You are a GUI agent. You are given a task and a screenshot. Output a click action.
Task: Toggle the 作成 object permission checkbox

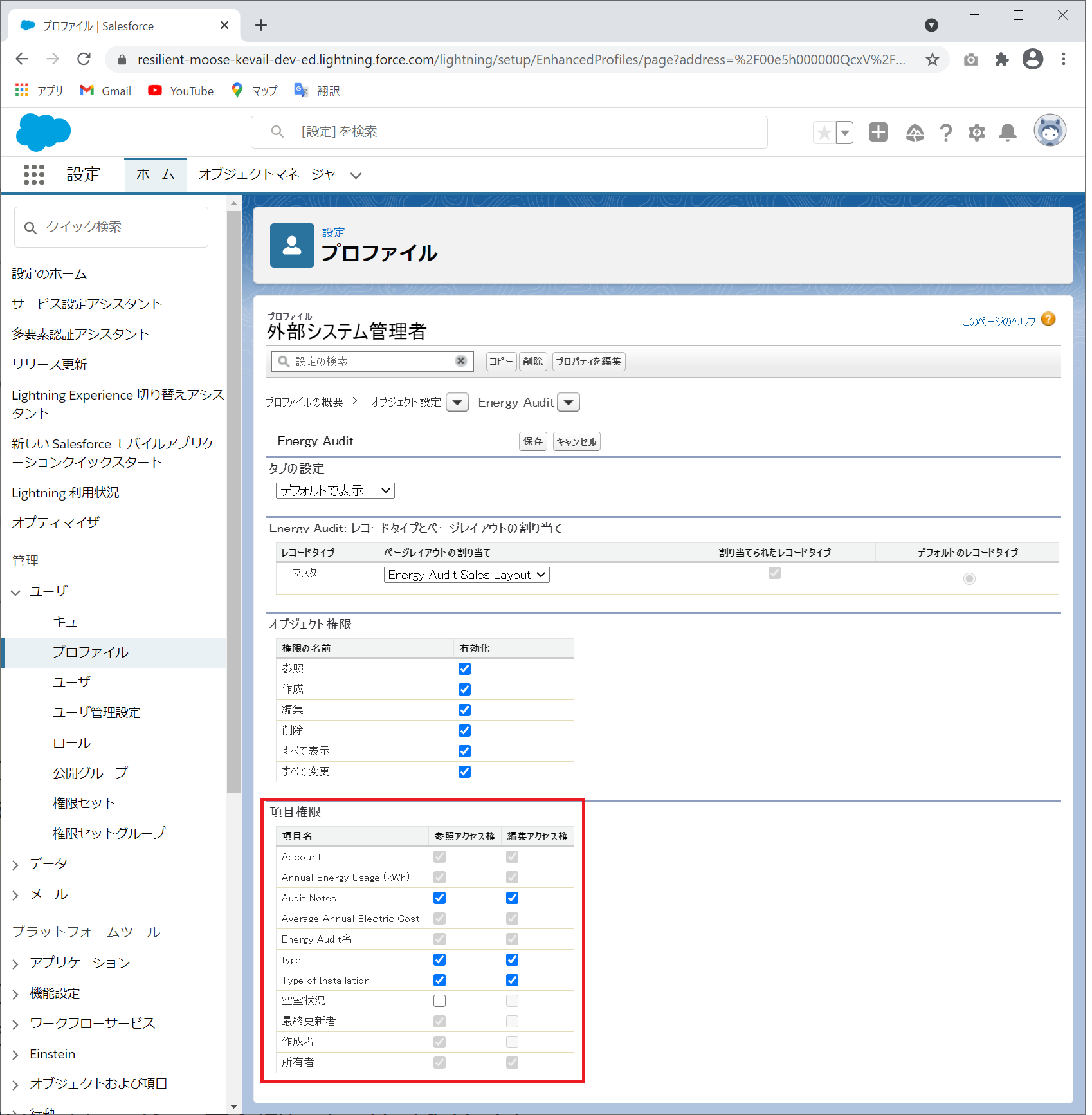coord(464,689)
